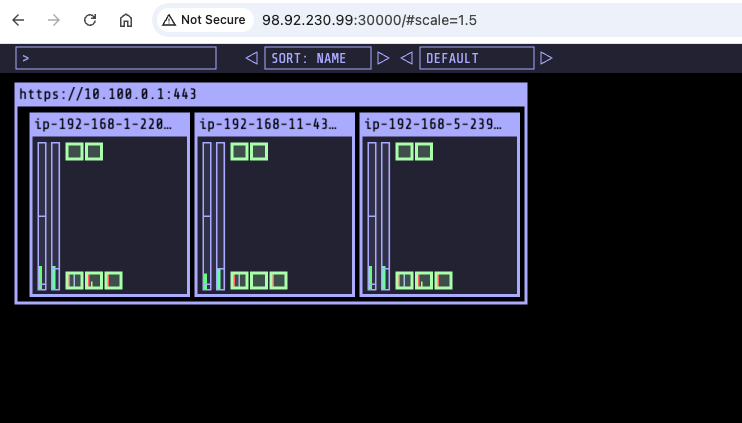The height and width of the screenshot is (423, 742).
Task: Click left arrow beside SORT: NAME
Action: (252, 58)
